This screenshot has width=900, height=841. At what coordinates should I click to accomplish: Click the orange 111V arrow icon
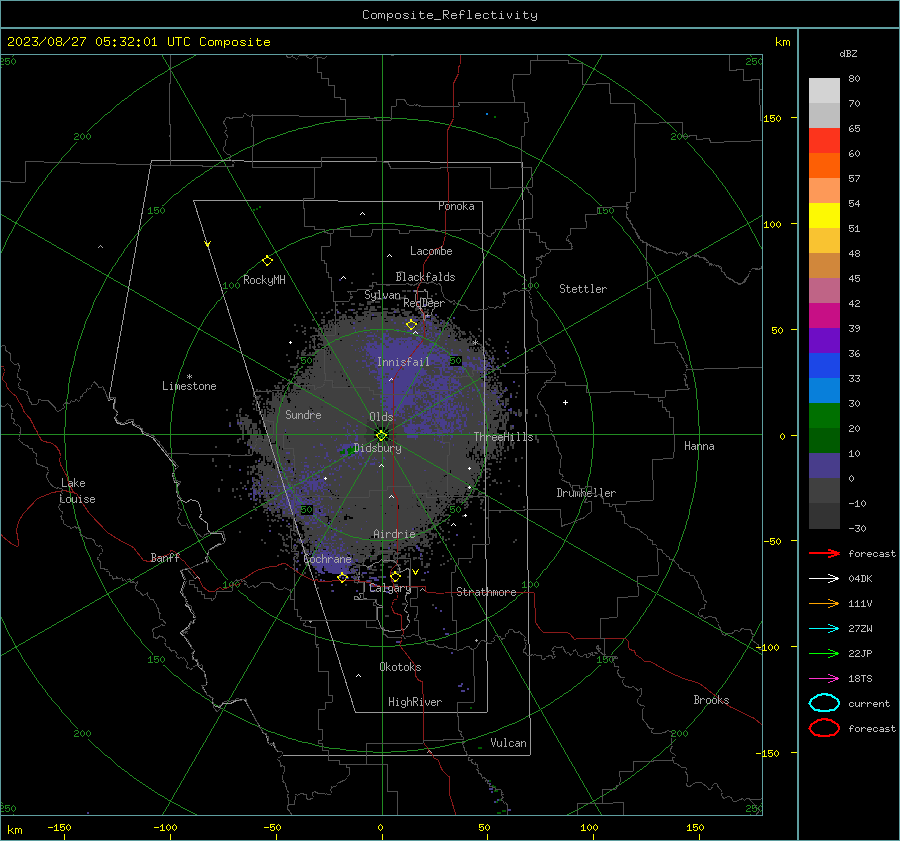pos(824,603)
